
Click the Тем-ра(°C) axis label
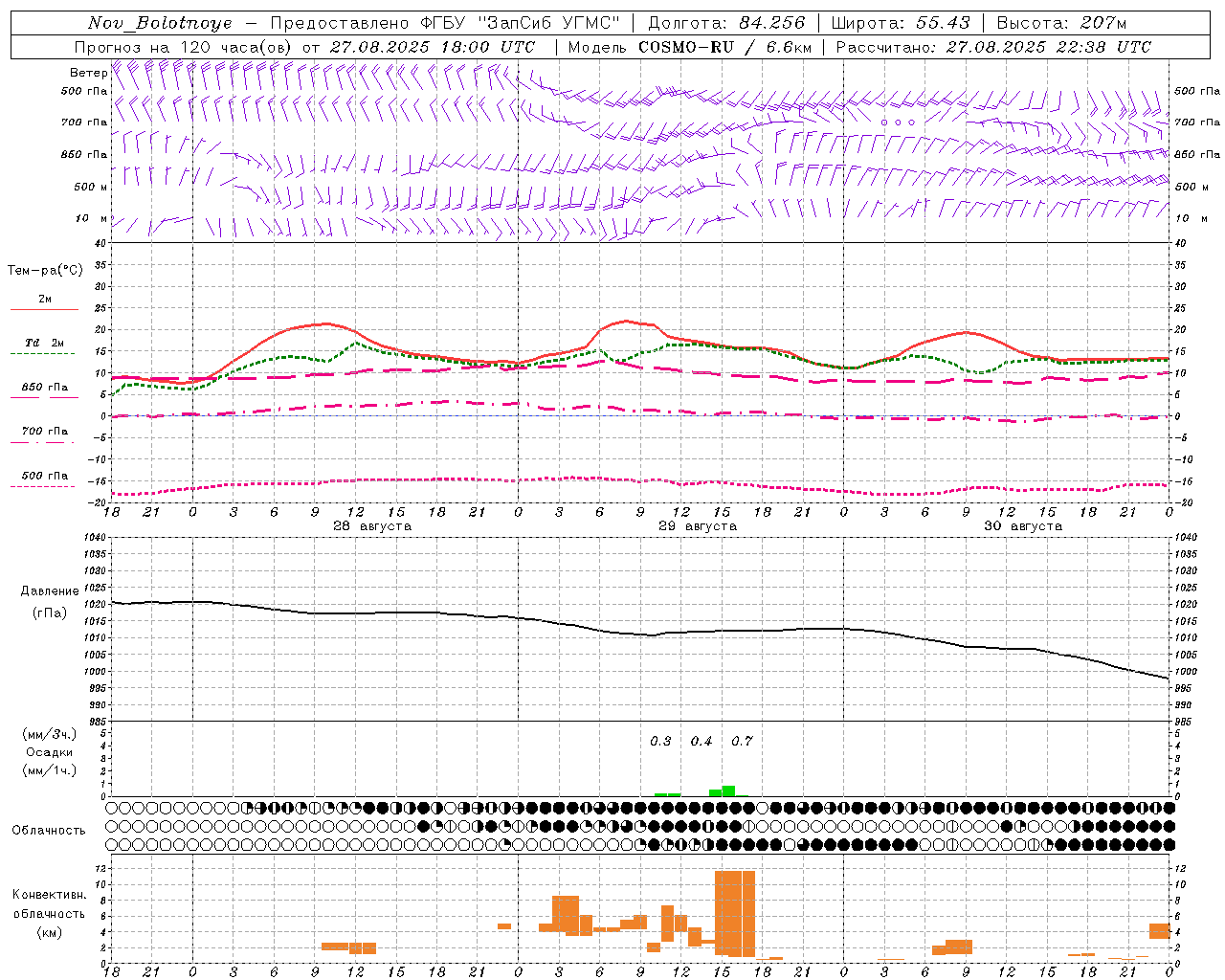click(45, 271)
